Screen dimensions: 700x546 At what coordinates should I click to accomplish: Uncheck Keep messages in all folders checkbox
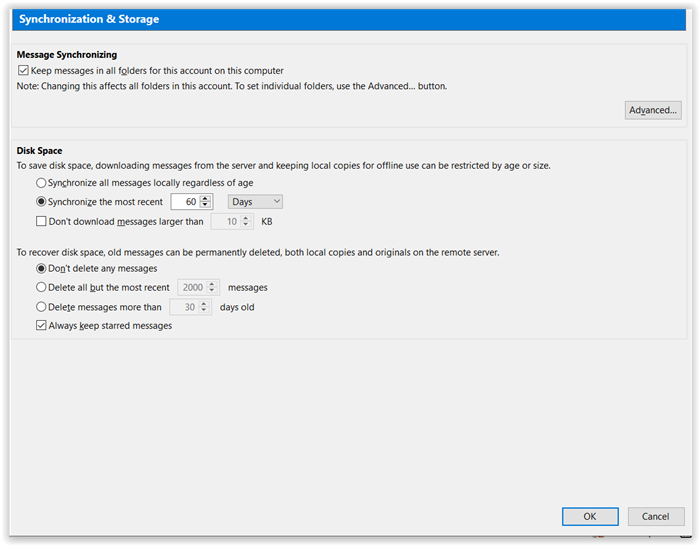[x=23, y=71]
